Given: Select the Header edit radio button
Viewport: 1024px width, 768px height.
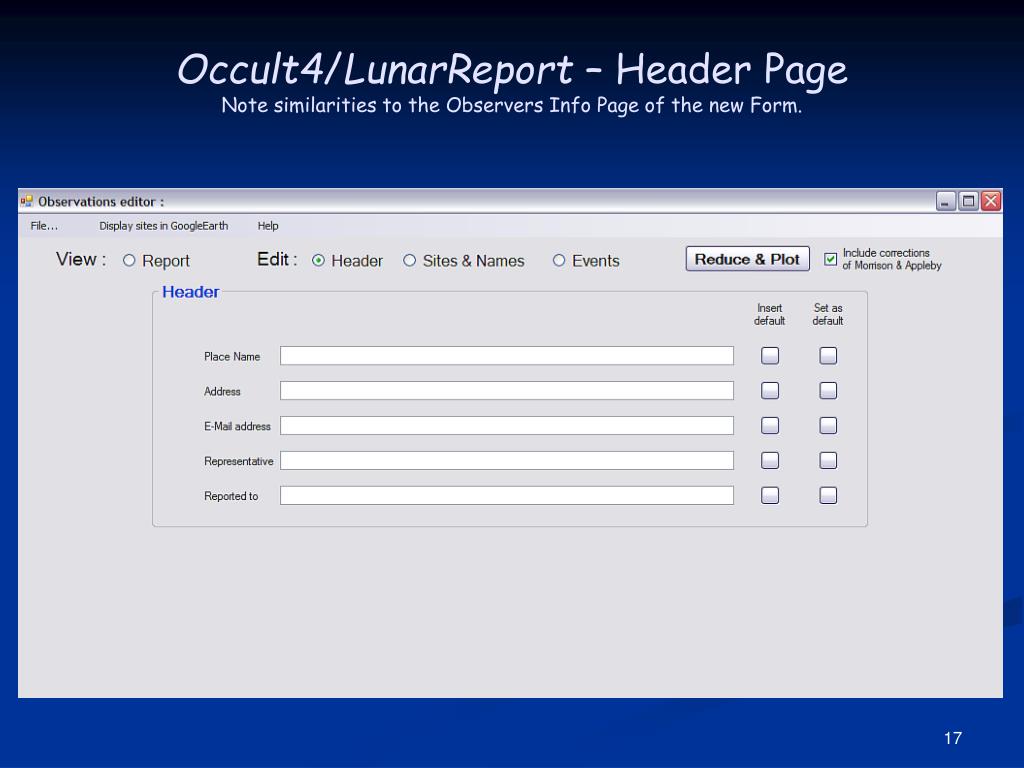Looking at the screenshot, I should tap(318, 261).
